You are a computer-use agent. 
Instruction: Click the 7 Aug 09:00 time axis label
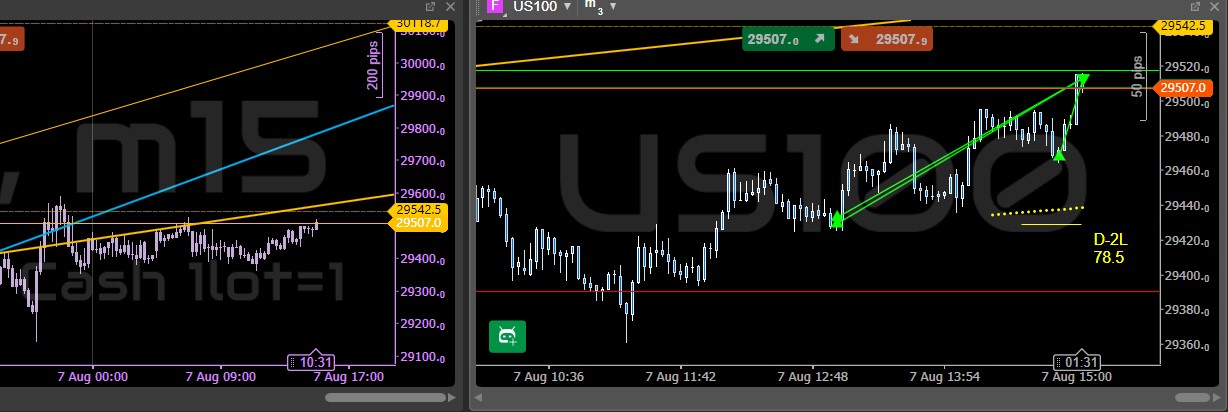pos(221,377)
